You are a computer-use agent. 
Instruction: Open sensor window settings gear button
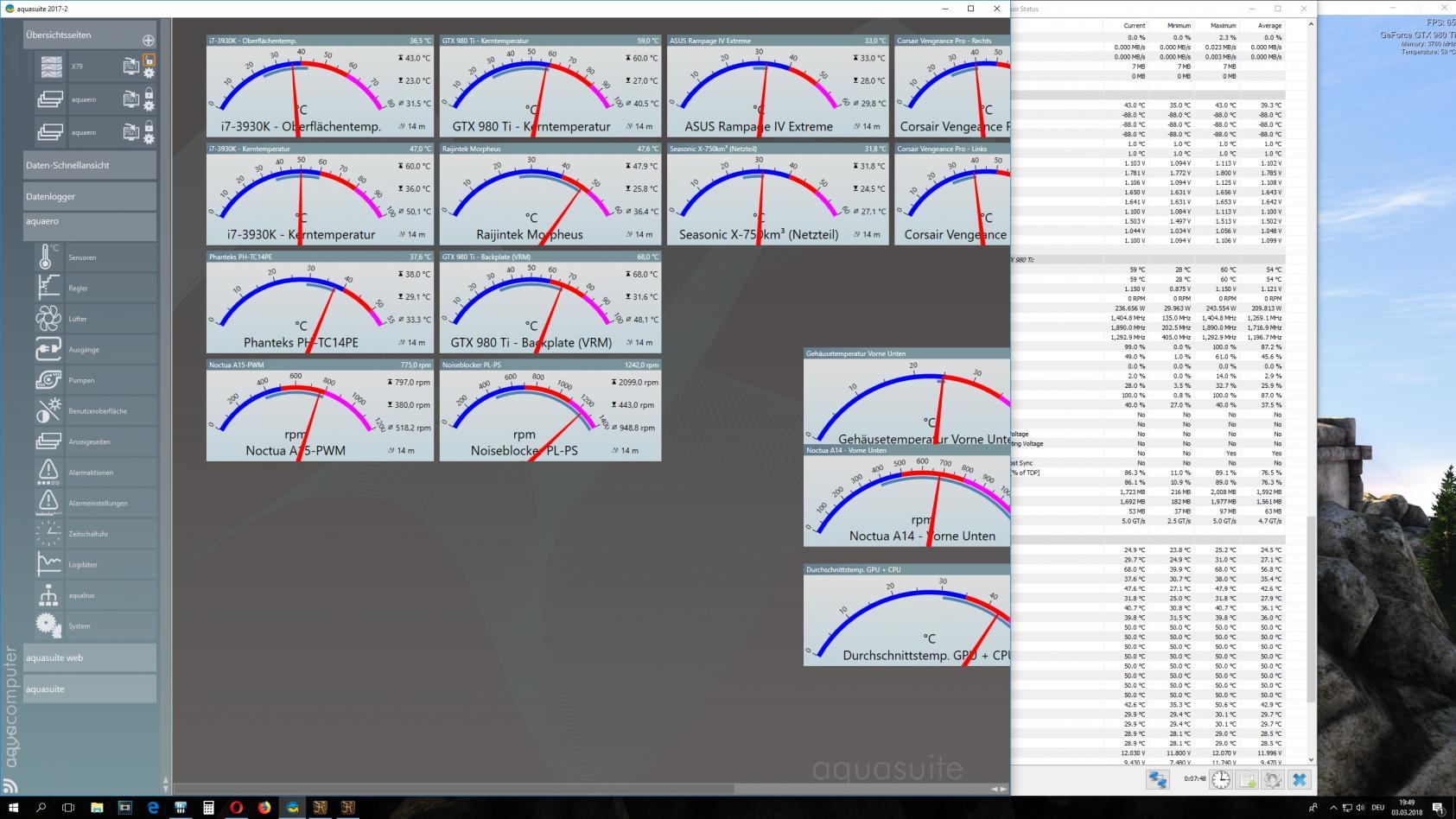click(x=1273, y=779)
